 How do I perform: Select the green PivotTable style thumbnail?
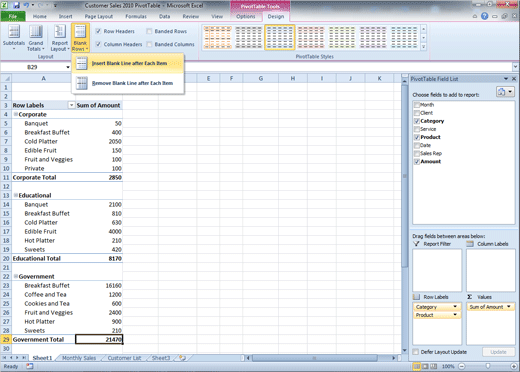point(342,37)
